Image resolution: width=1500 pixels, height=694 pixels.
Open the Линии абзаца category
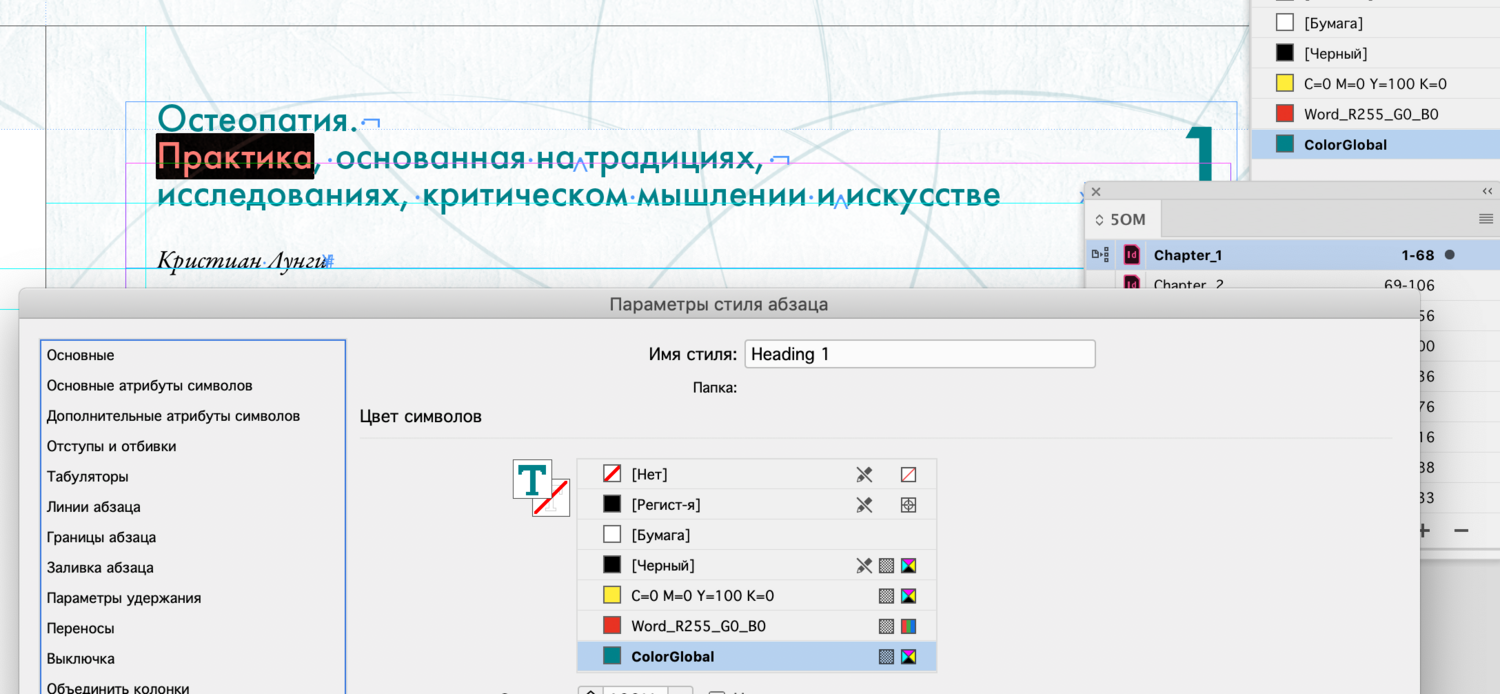click(193, 507)
